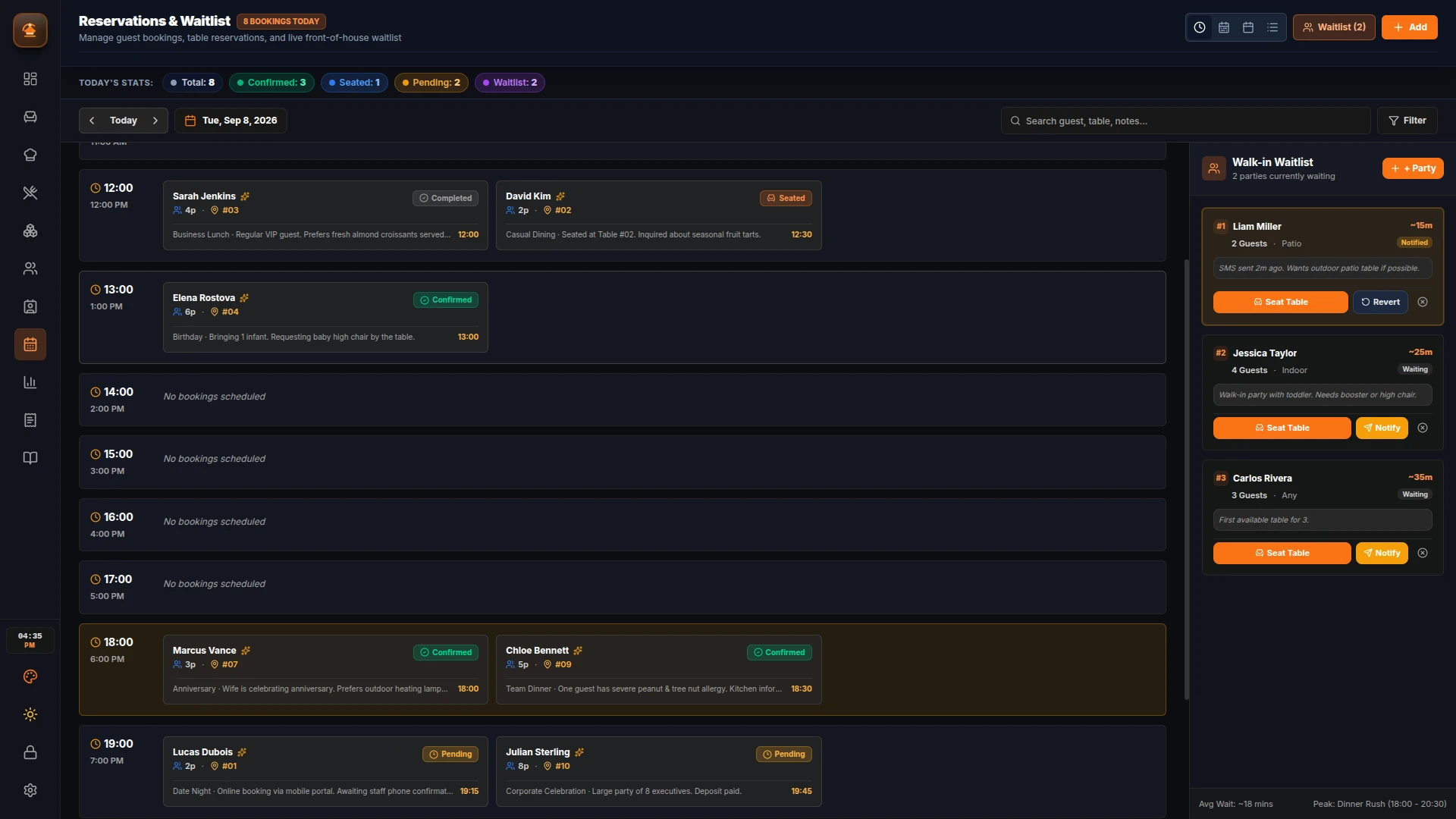Switch to the agenda calendar view
This screenshot has height=819, width=1456.
point(1224,27)
